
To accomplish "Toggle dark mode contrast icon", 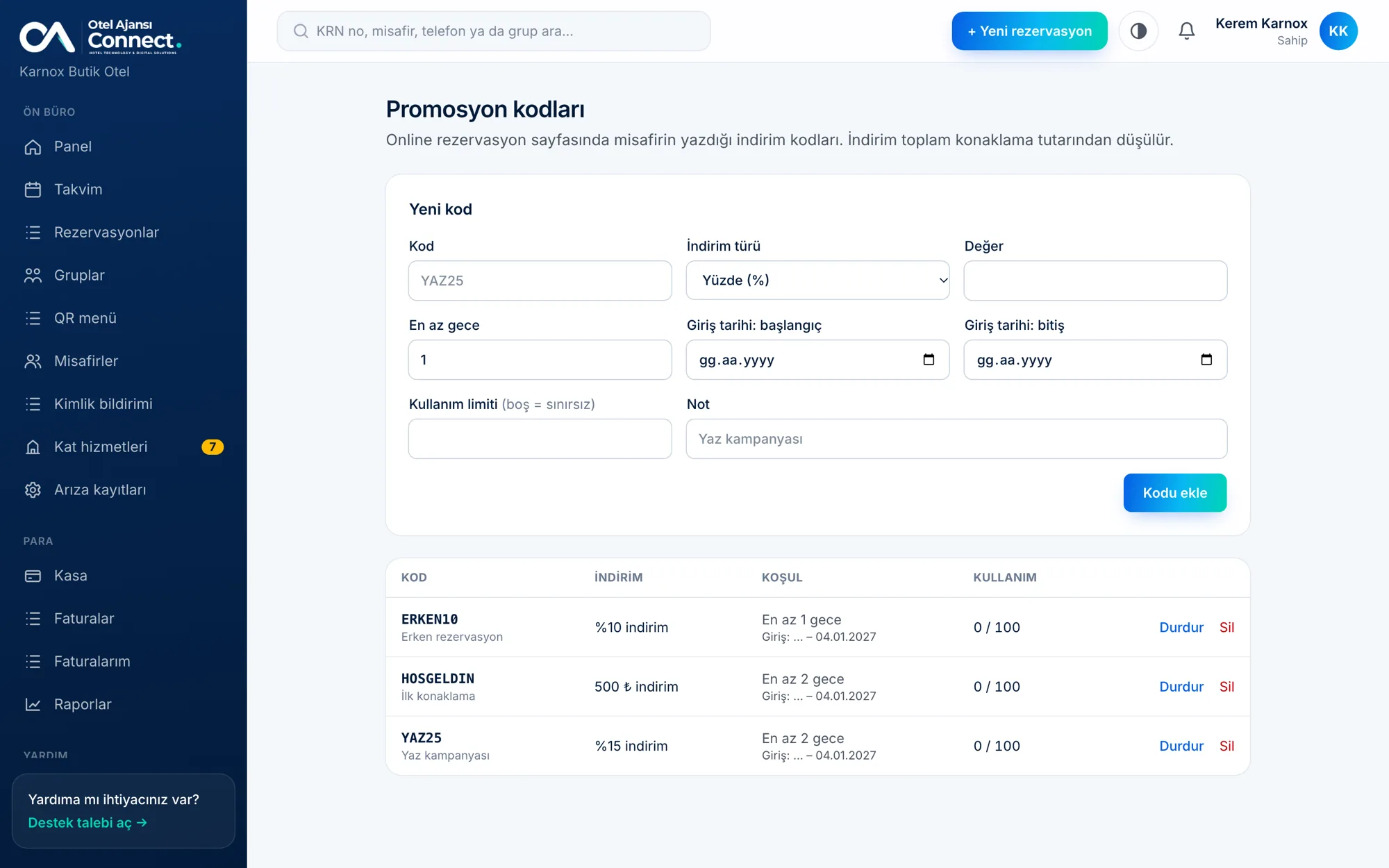I will tap(1138, 31).
